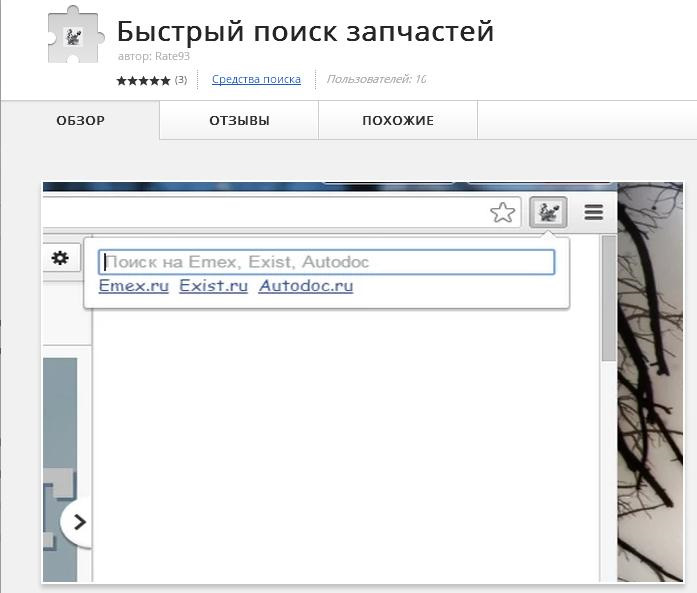Click the Поиск на Emex, Exist, Autodoc field
697x593 pixels.
click(x=326, y=262)
